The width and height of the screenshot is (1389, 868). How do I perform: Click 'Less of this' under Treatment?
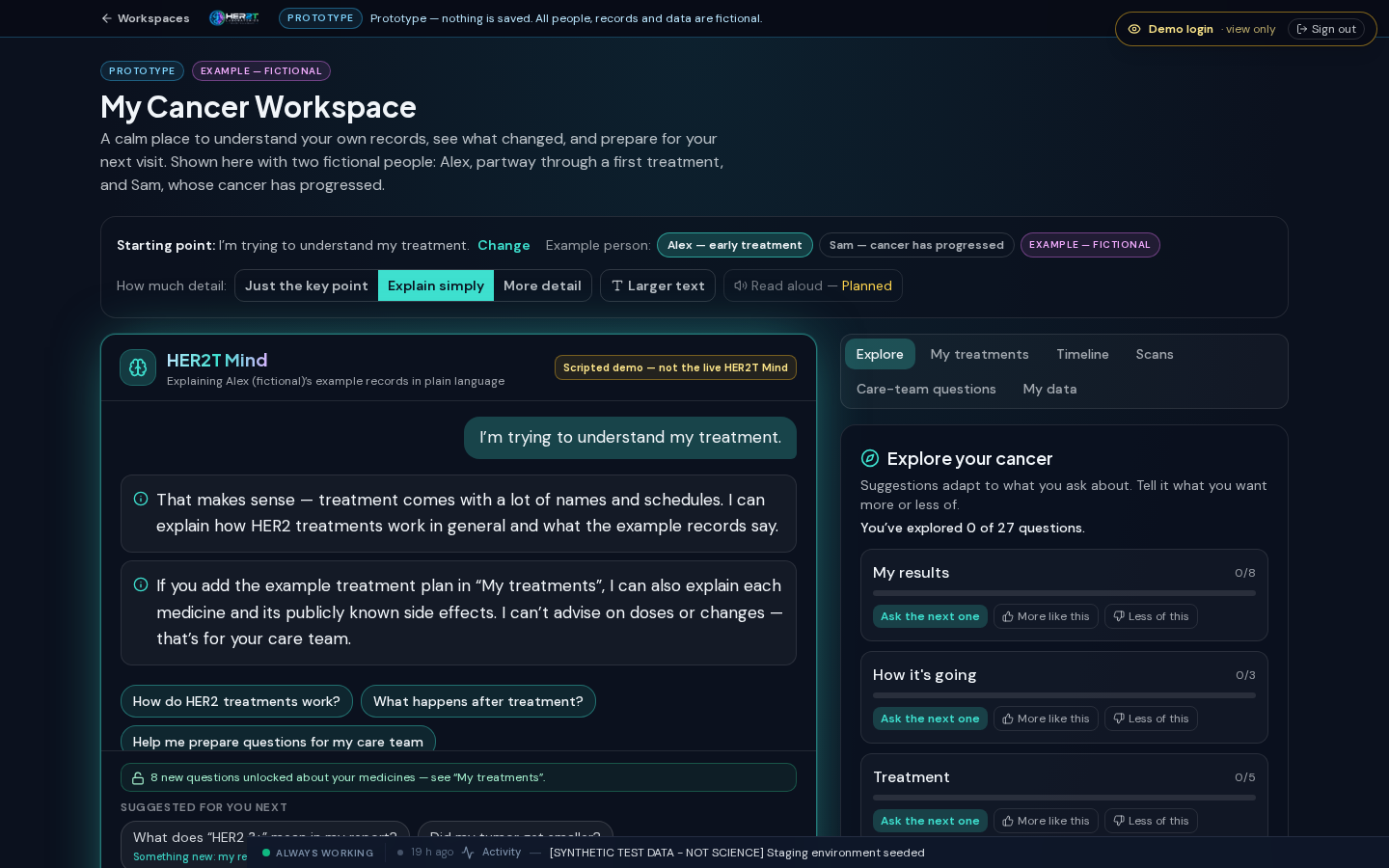click(x=1151, y=821)
